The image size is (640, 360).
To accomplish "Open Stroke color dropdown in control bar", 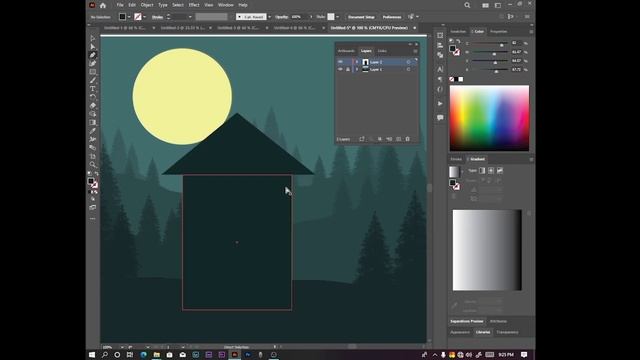I will point(145,17).
